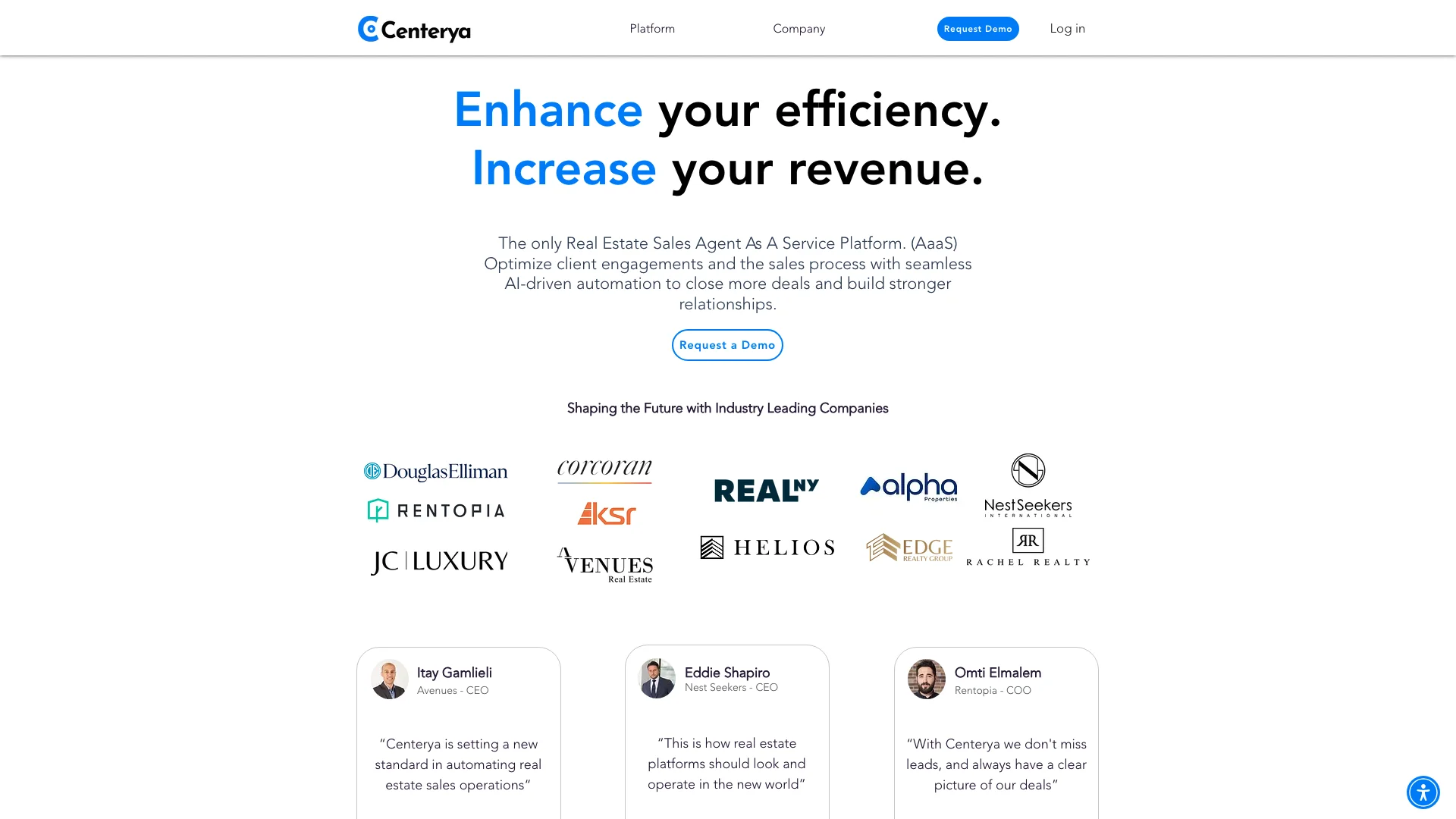1456x819 pixels.
Task: Click the Douglas Elliman logo
Action: (x=436, y=471)
